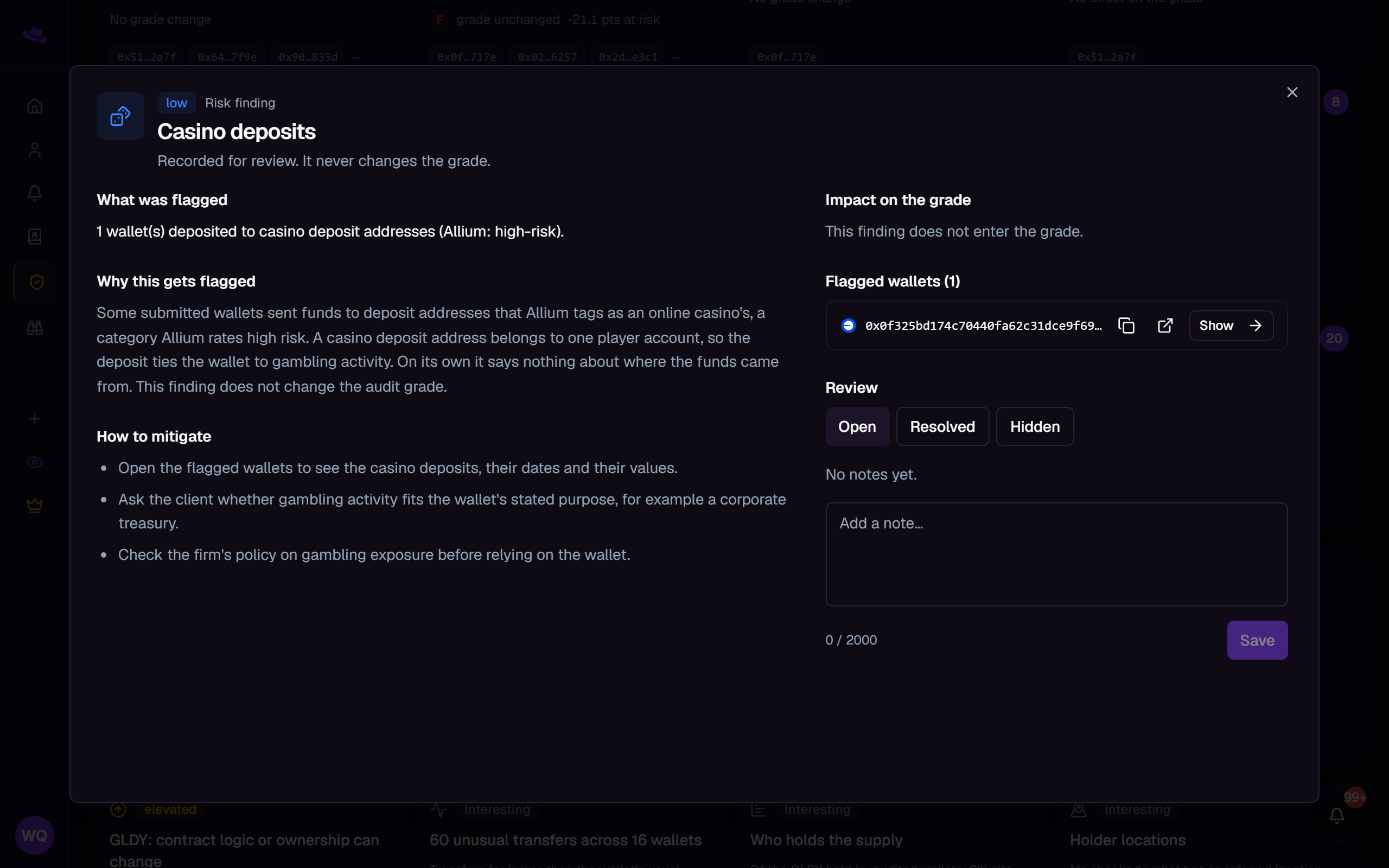Copy the flagged wallet address
Image resolution: width=1389 pixels, height=868 pixels.
[x=1126, y=325]
